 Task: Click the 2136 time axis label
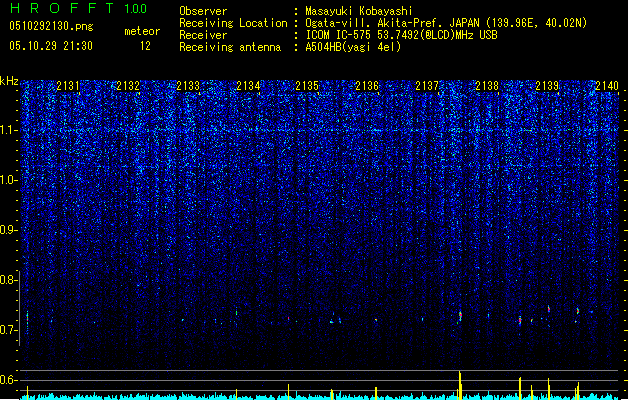(x=367, y=86)
